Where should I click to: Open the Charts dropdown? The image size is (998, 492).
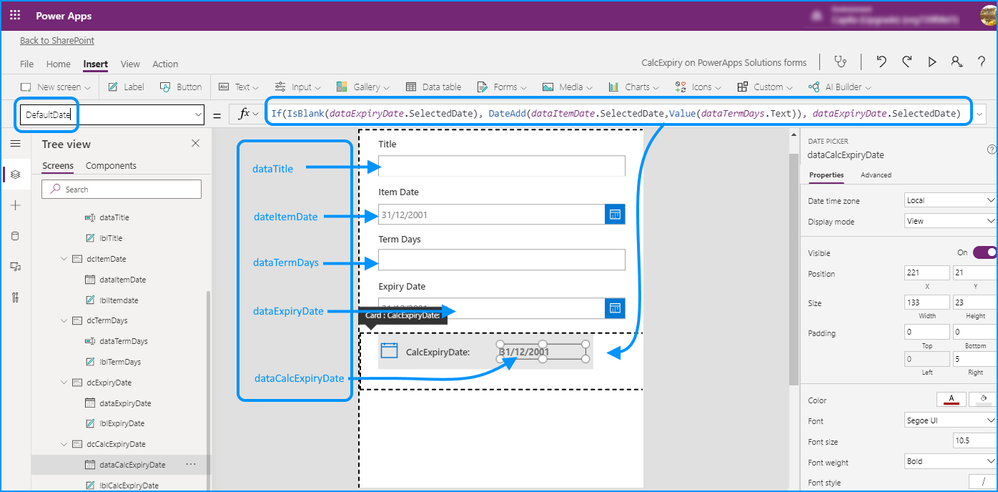pos(634,87)
